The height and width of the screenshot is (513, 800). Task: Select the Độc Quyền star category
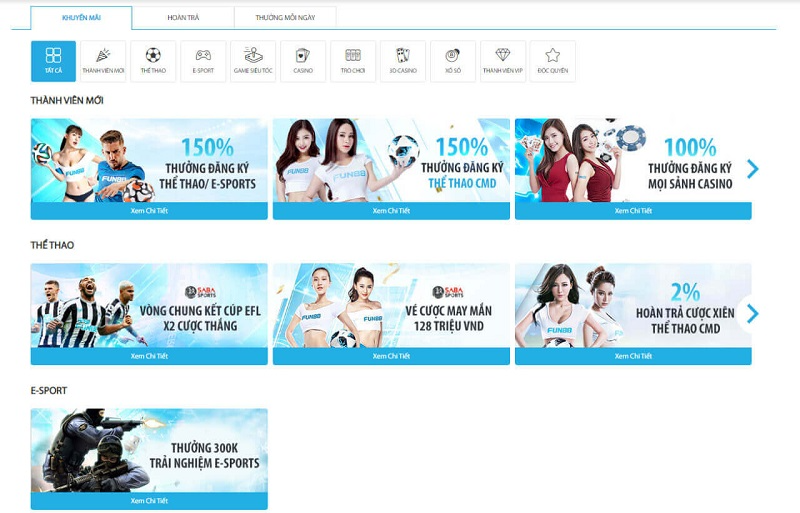[553, 61]
